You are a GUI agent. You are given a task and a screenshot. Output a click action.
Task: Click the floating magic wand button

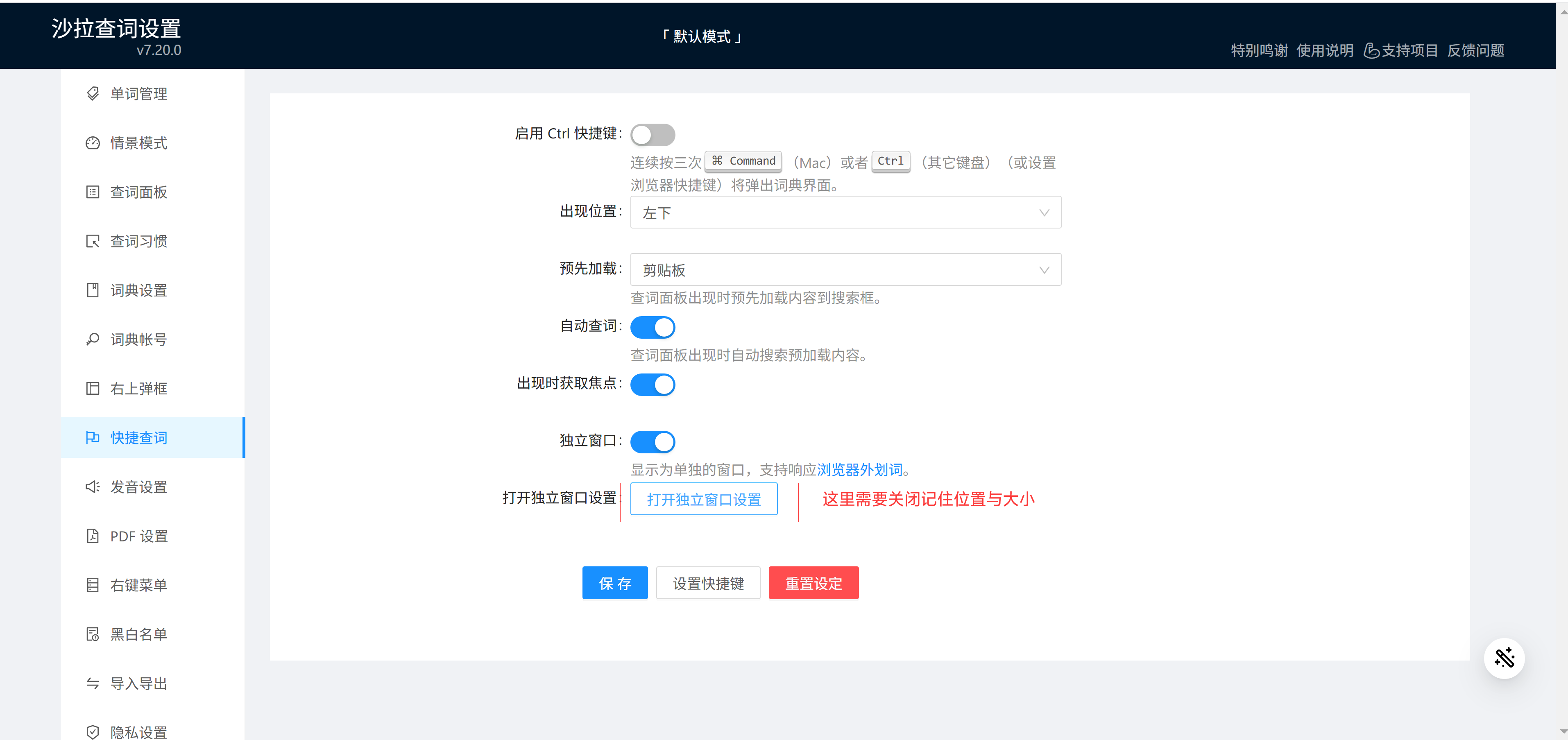point(1503,658)
